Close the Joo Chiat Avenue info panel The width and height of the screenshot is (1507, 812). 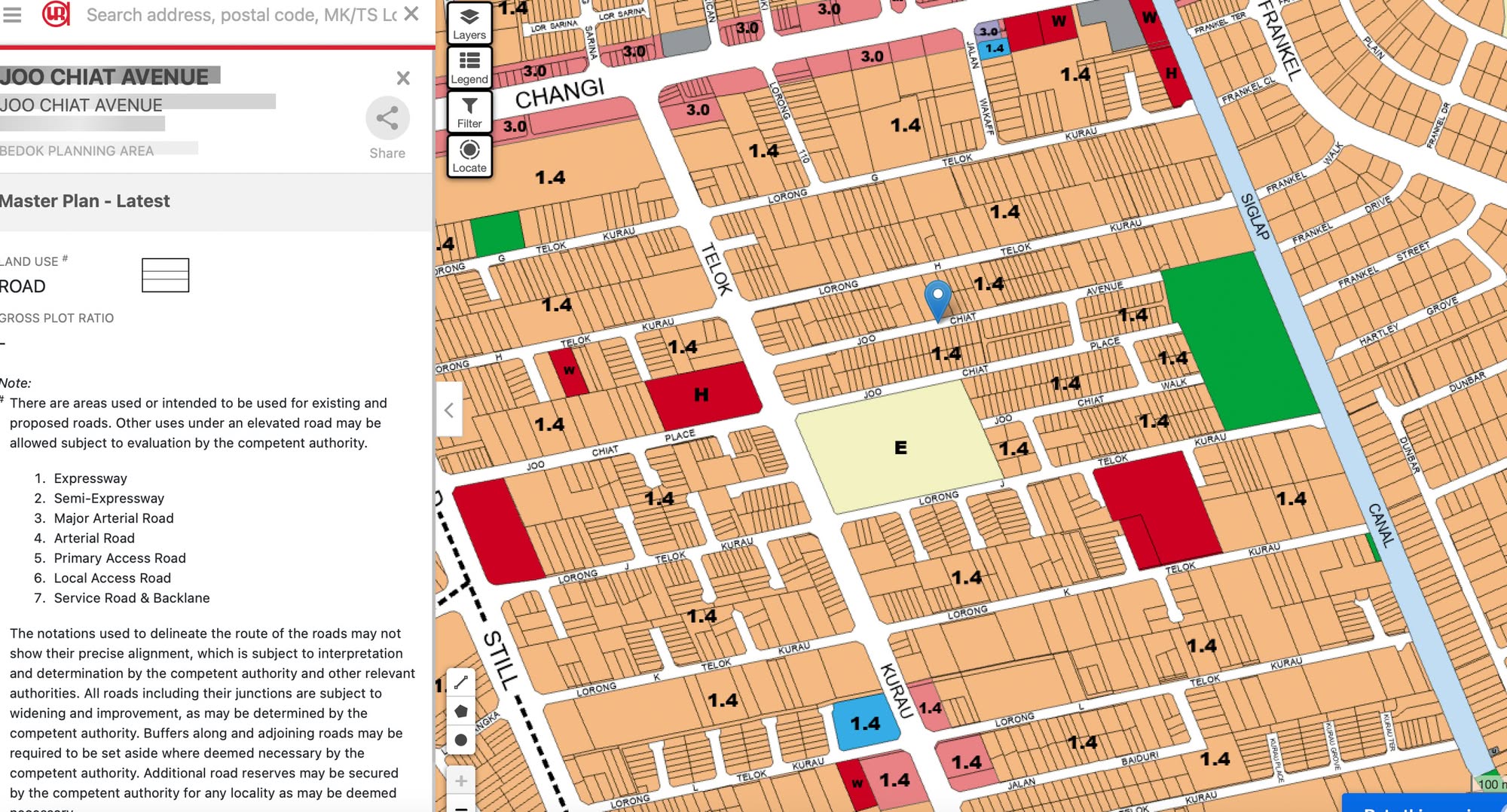coord(403,78)
